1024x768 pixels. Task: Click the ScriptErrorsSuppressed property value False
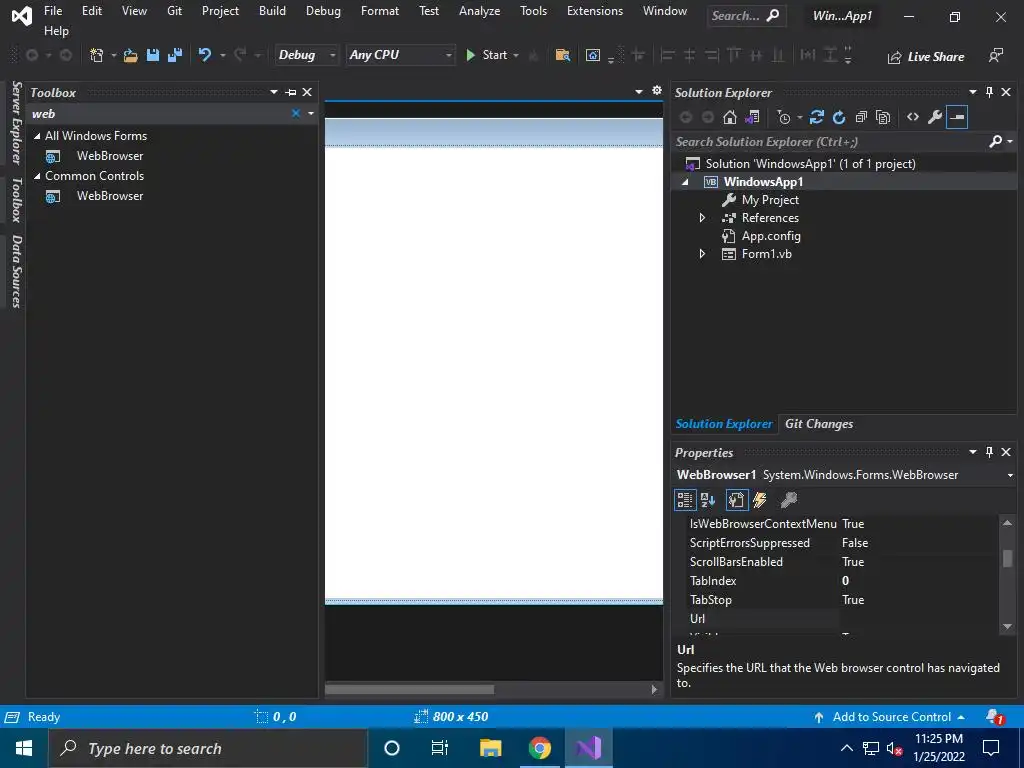(x=855, y=543)
